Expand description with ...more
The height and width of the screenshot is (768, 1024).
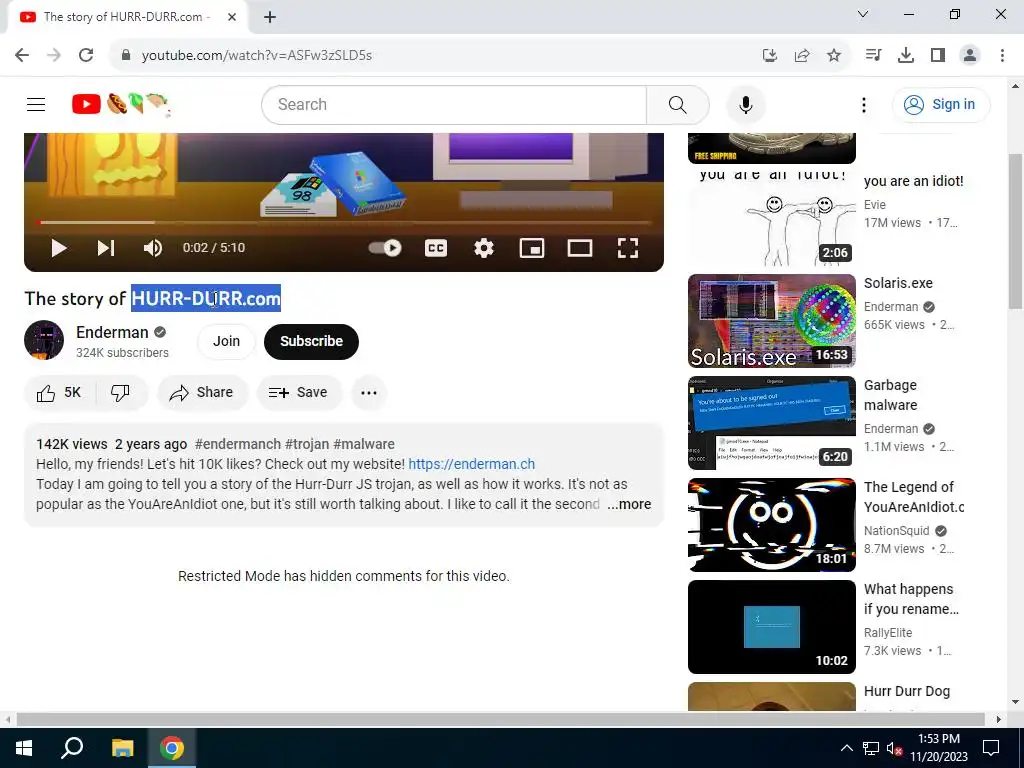(x=629, y=504)
